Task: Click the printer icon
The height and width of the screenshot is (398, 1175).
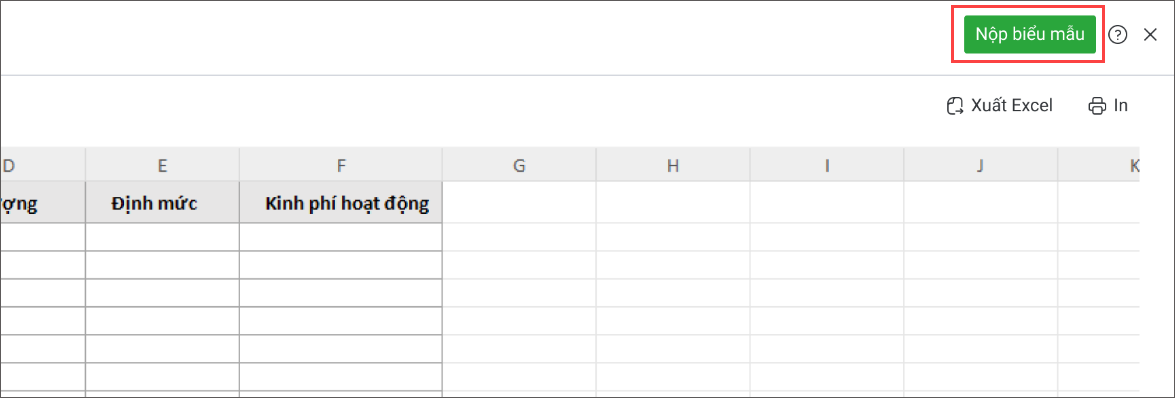Action: point(1097,106)
